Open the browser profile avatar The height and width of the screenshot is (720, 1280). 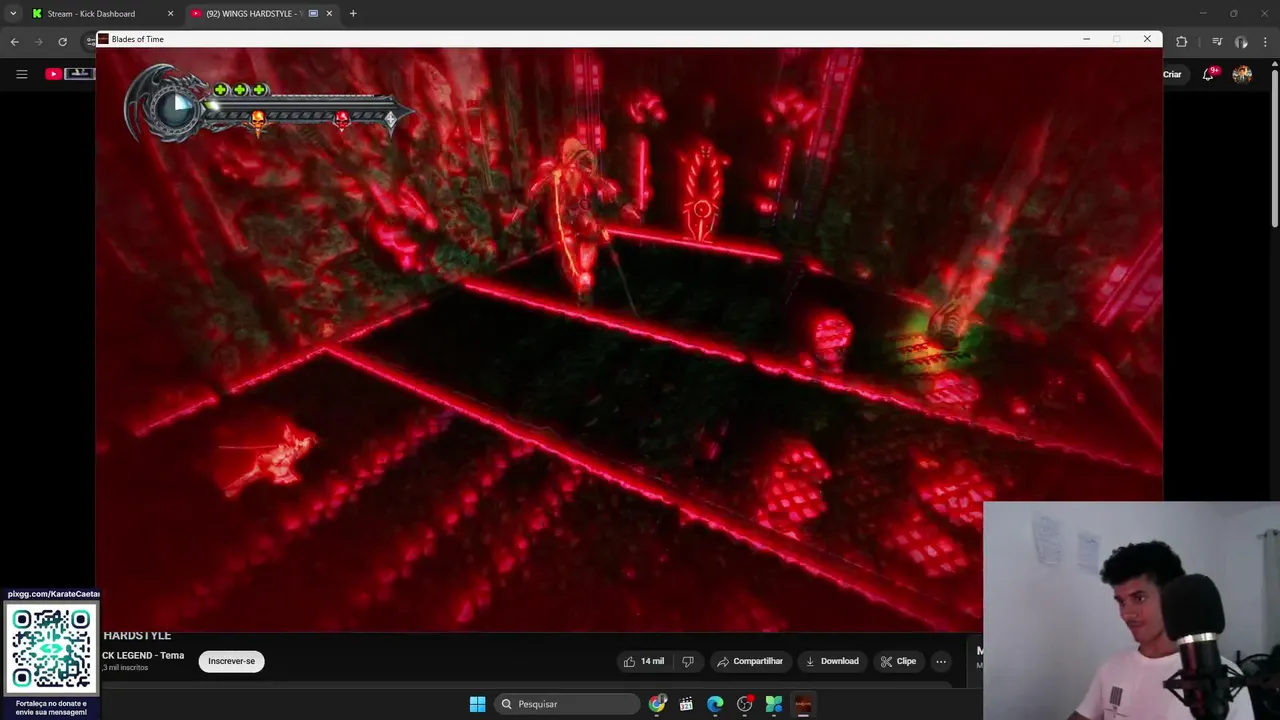[1241, 42]
